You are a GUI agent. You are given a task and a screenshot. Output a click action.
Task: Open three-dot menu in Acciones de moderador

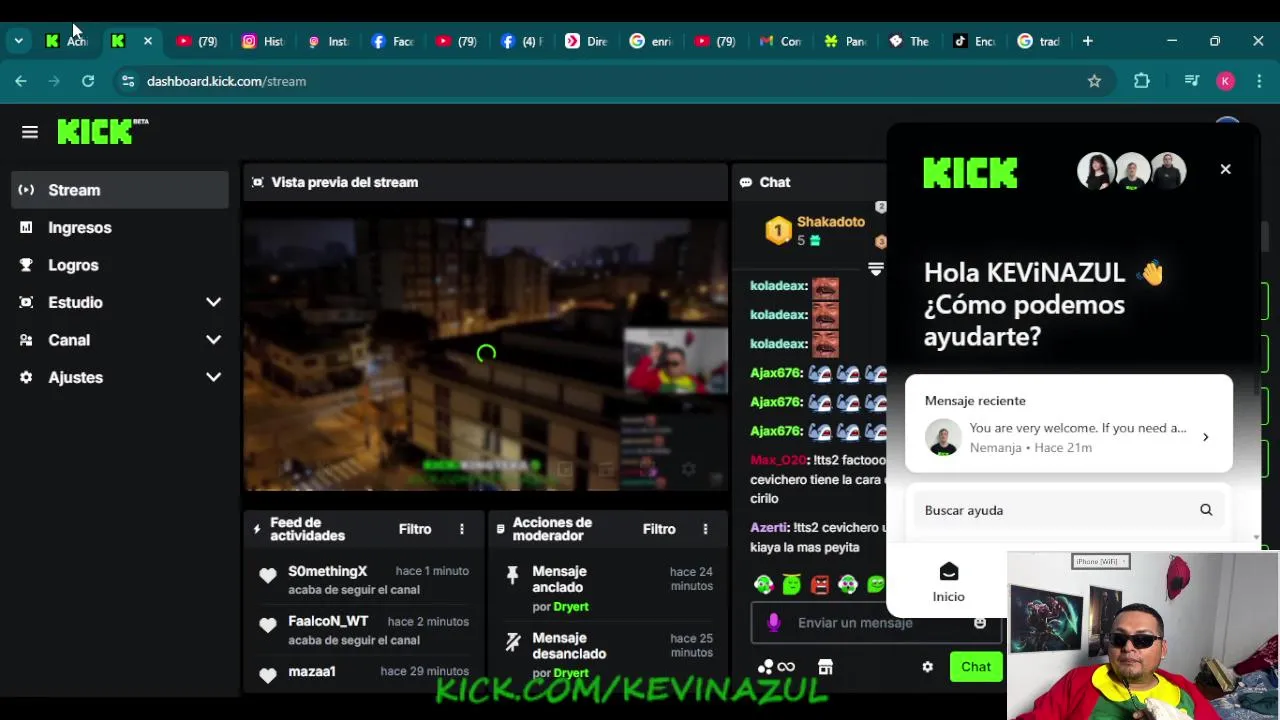(705, 529)
